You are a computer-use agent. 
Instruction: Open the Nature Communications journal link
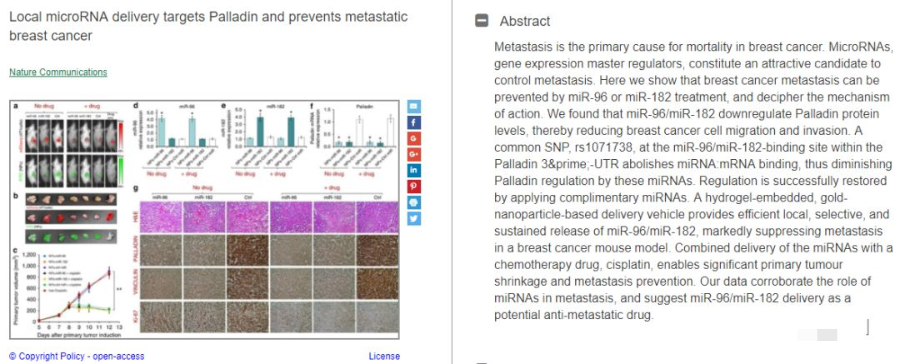pyautogui.click(x=58, y=72)
